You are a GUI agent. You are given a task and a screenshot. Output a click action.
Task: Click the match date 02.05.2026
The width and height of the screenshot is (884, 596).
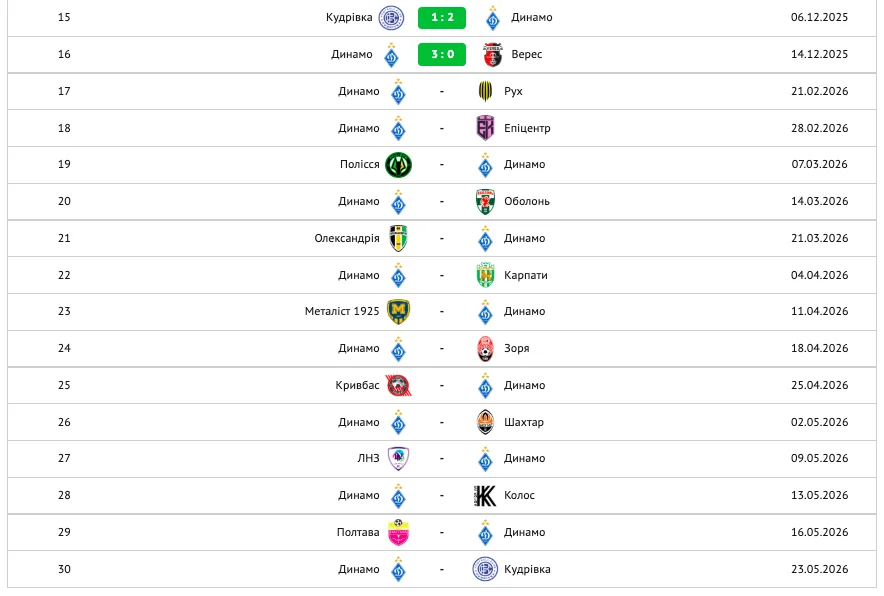coord(819,422)
